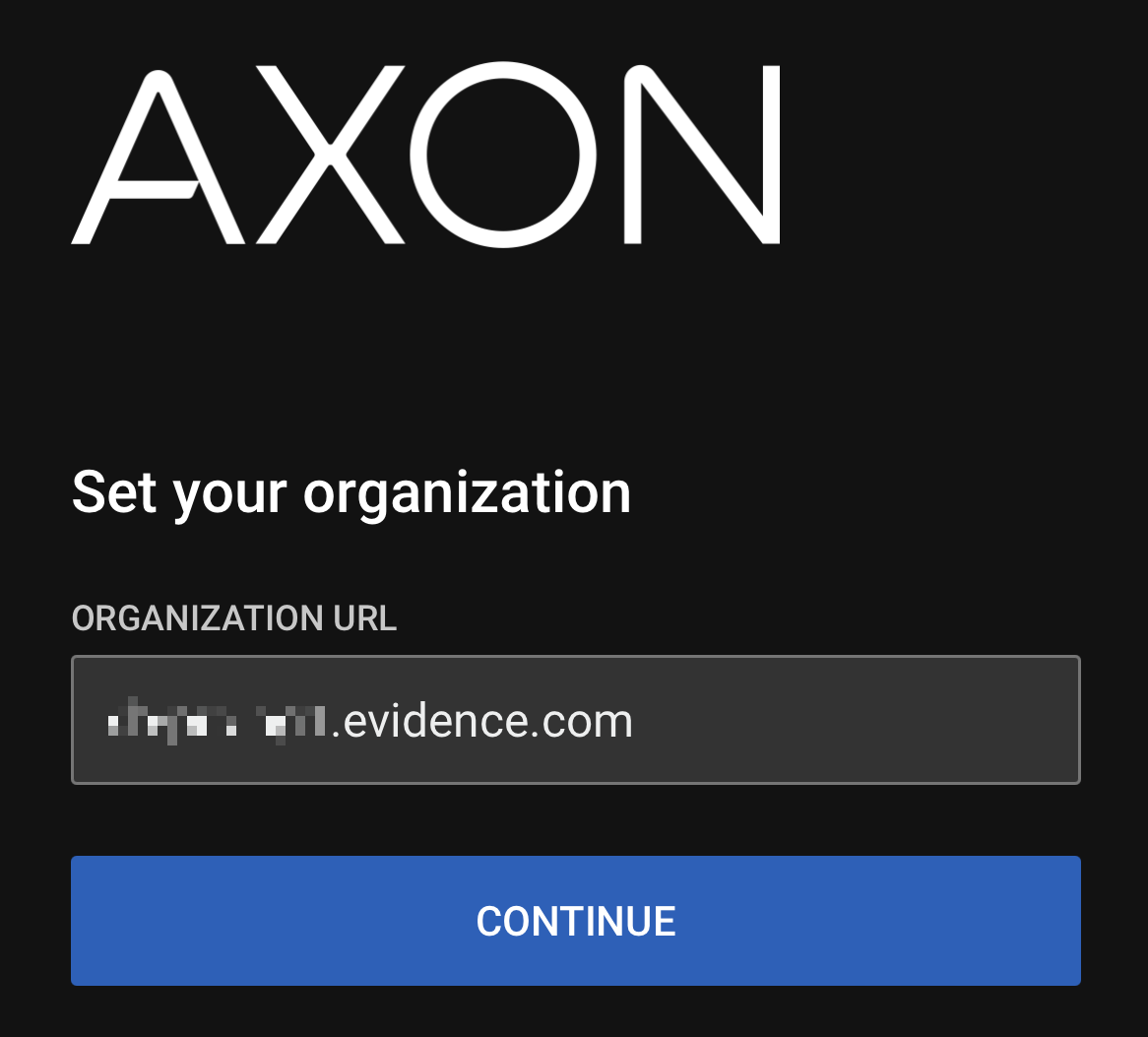The height and width of the screenshot is (1037, 1148).
Task: Place cursor right after .evidence.com
Action: pyautogui.click(x=635, y=722)
